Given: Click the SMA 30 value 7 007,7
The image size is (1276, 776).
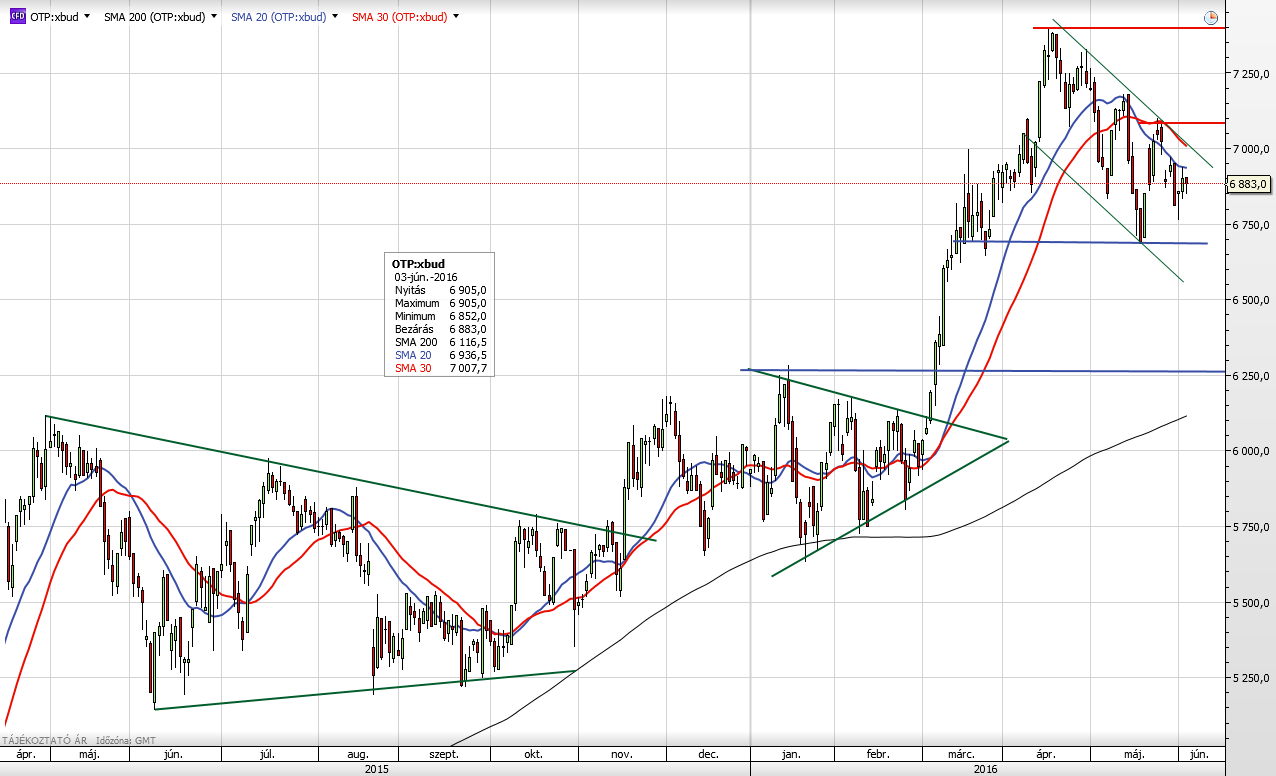Looking at the screenshot, I should [x=468, y=368].
